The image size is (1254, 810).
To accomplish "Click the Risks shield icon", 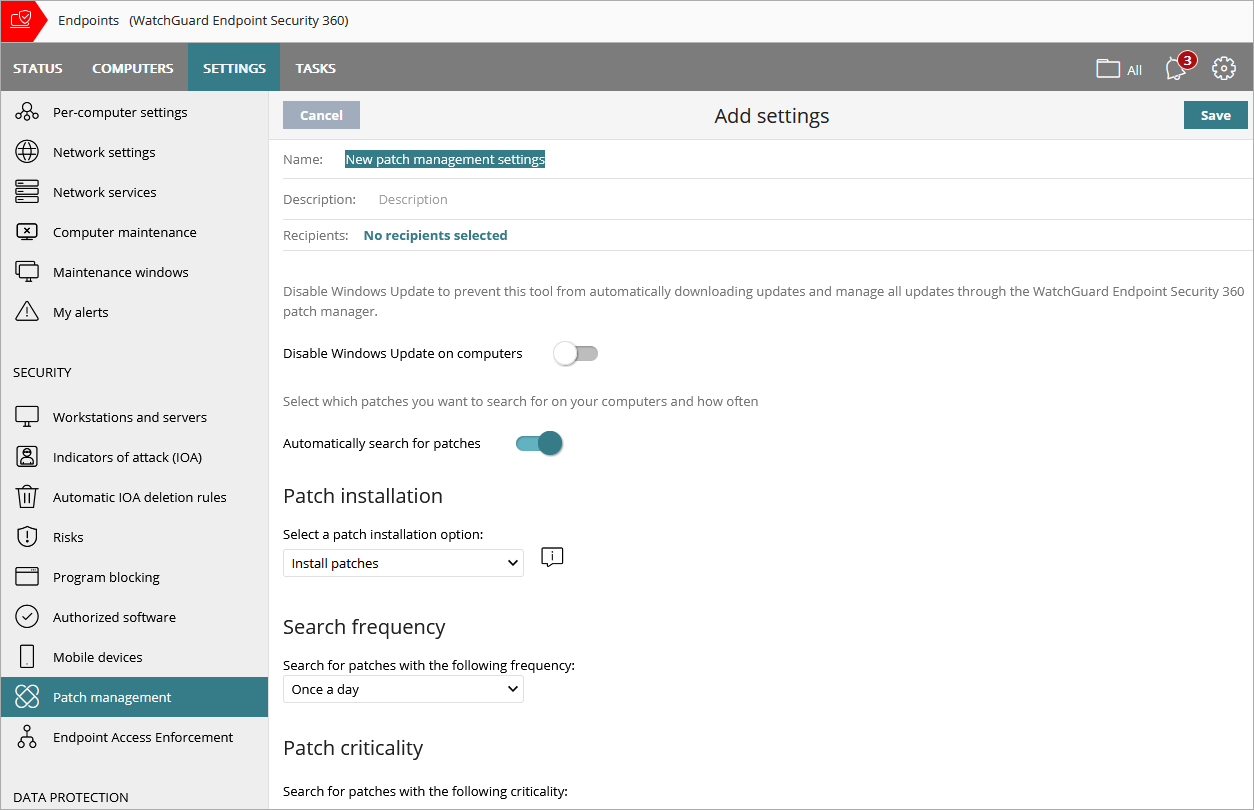I will [x=27, y=537].
